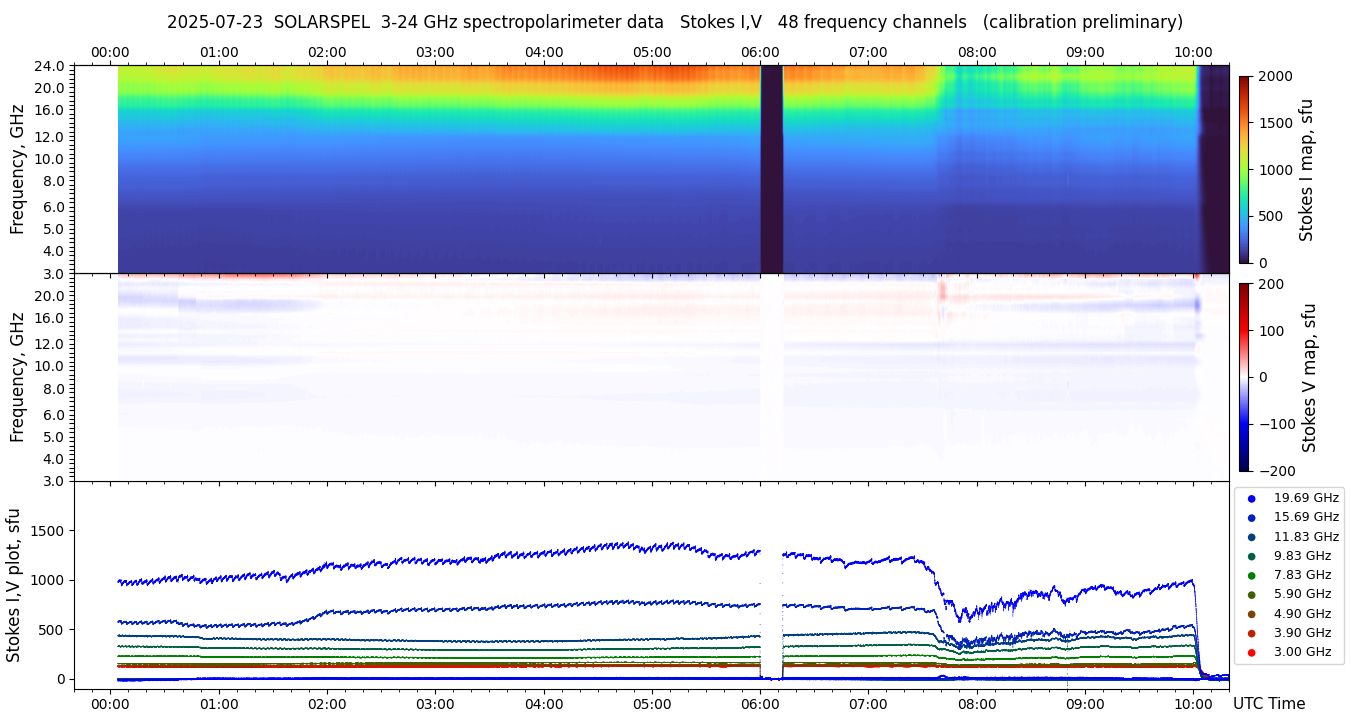1350x725 pixels.
Task: Click the dark data gap in Stokes I map
Action: pos(771,169)
